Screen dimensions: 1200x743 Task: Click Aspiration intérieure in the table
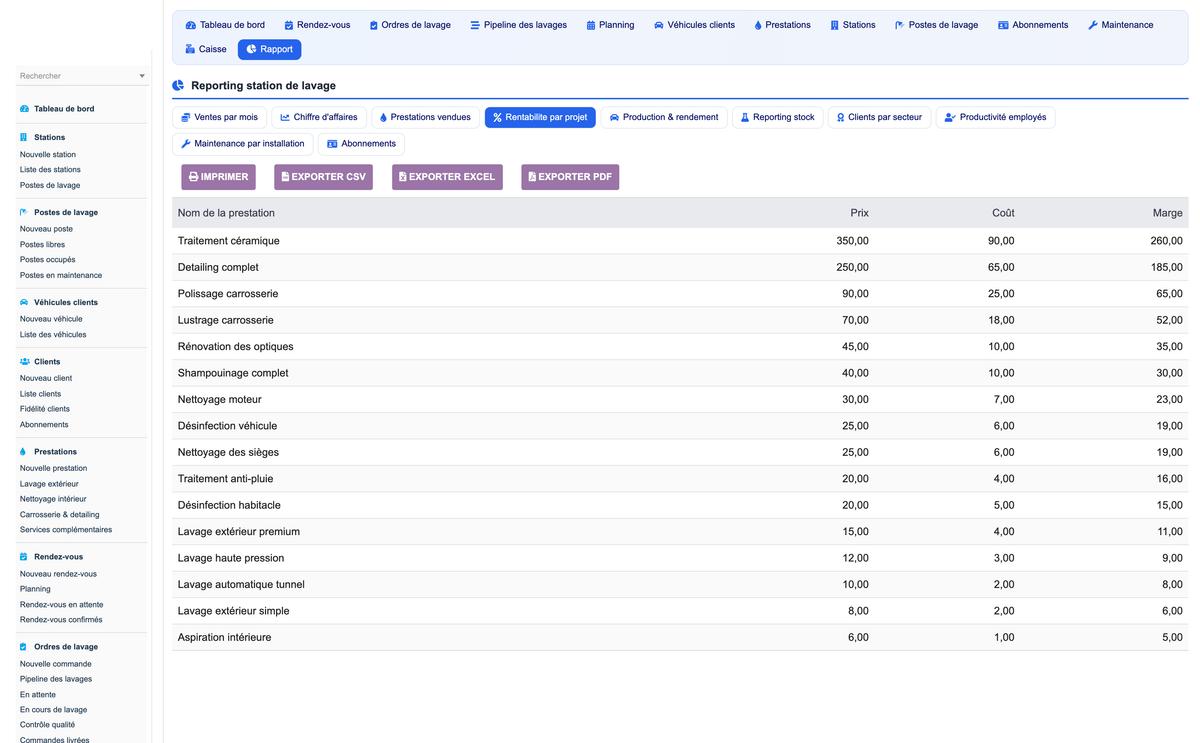tap(224, 637)
